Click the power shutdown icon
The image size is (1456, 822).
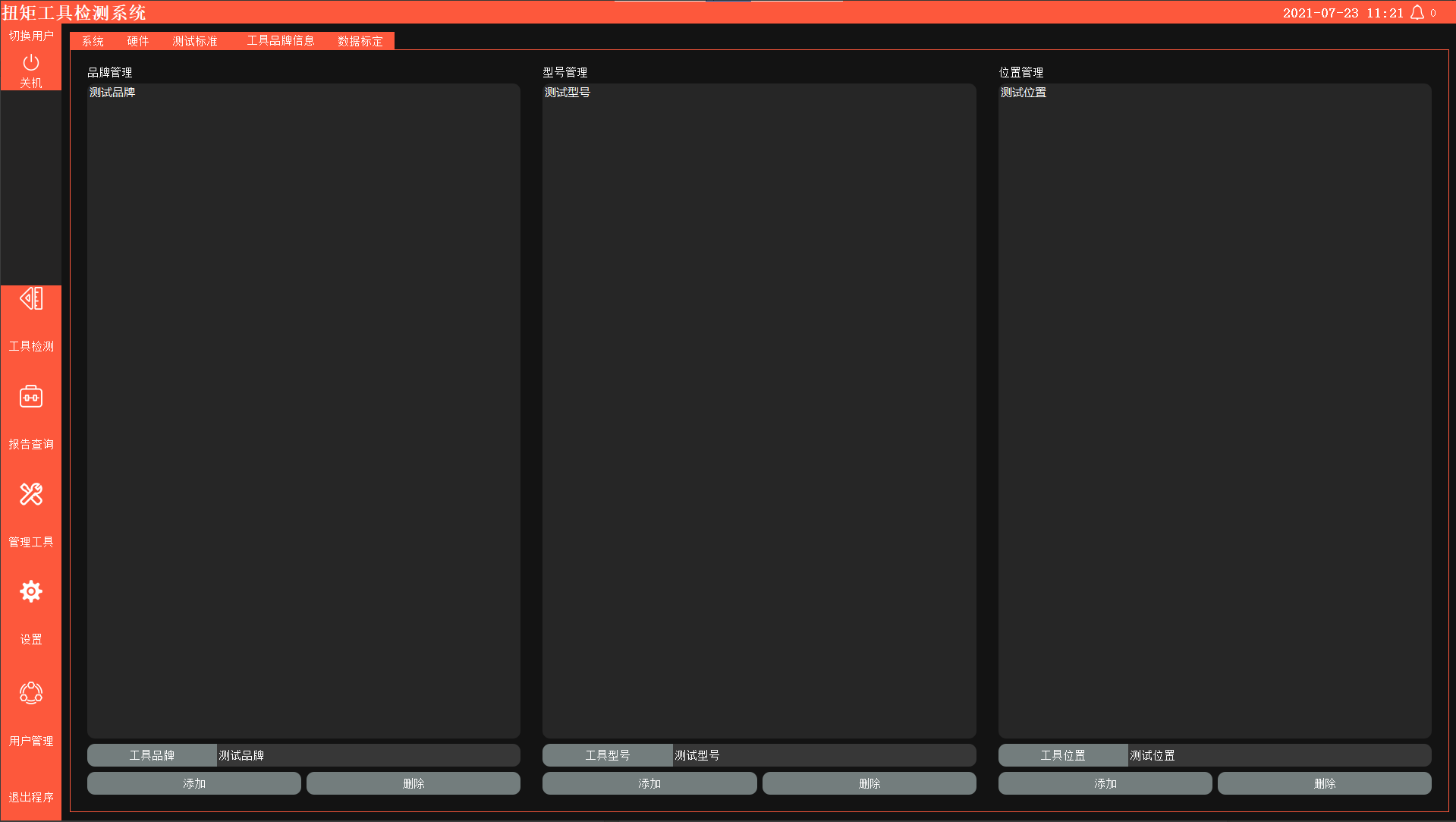tap(31, 63)
